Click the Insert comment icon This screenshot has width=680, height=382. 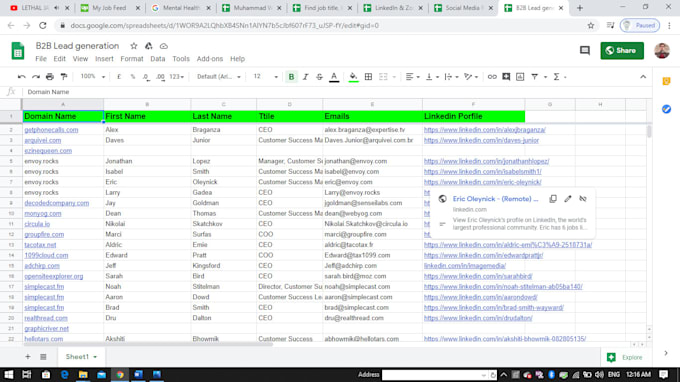(x=506, y=77)
